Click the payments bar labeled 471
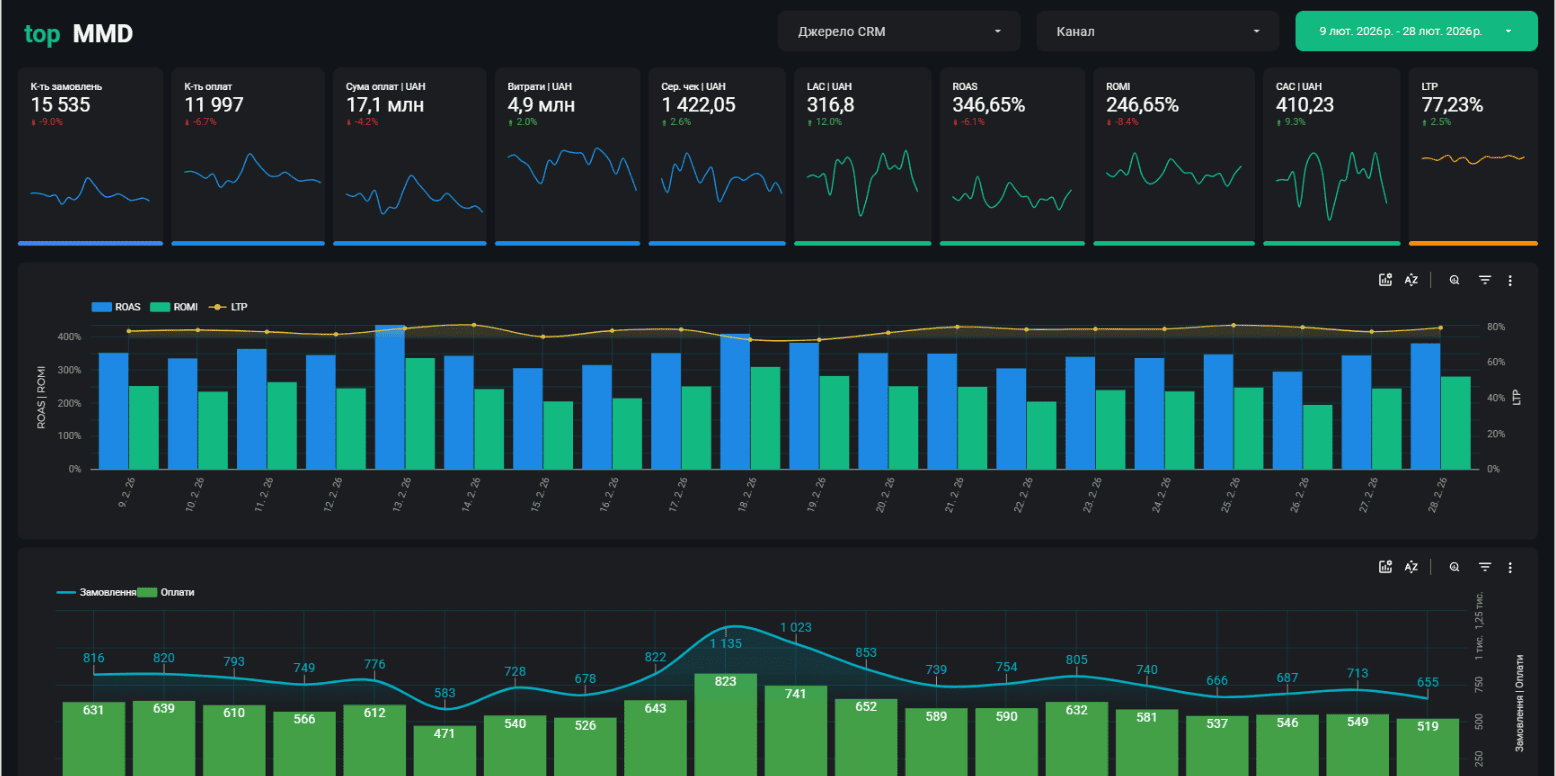Viewport: 1556px width, 776px height. 445,750
